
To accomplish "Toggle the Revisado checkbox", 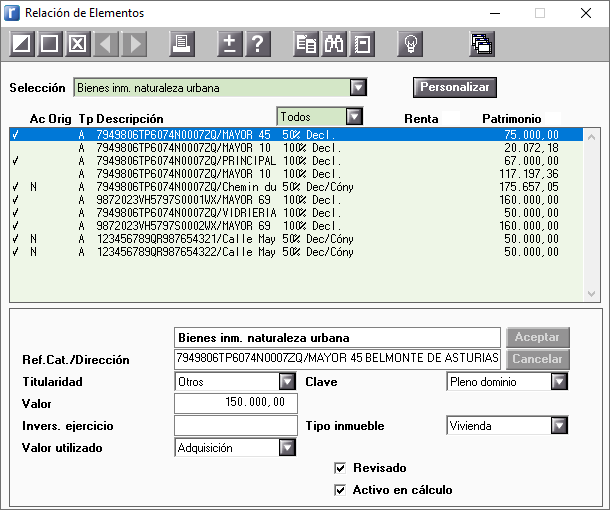I will (340, 468).
